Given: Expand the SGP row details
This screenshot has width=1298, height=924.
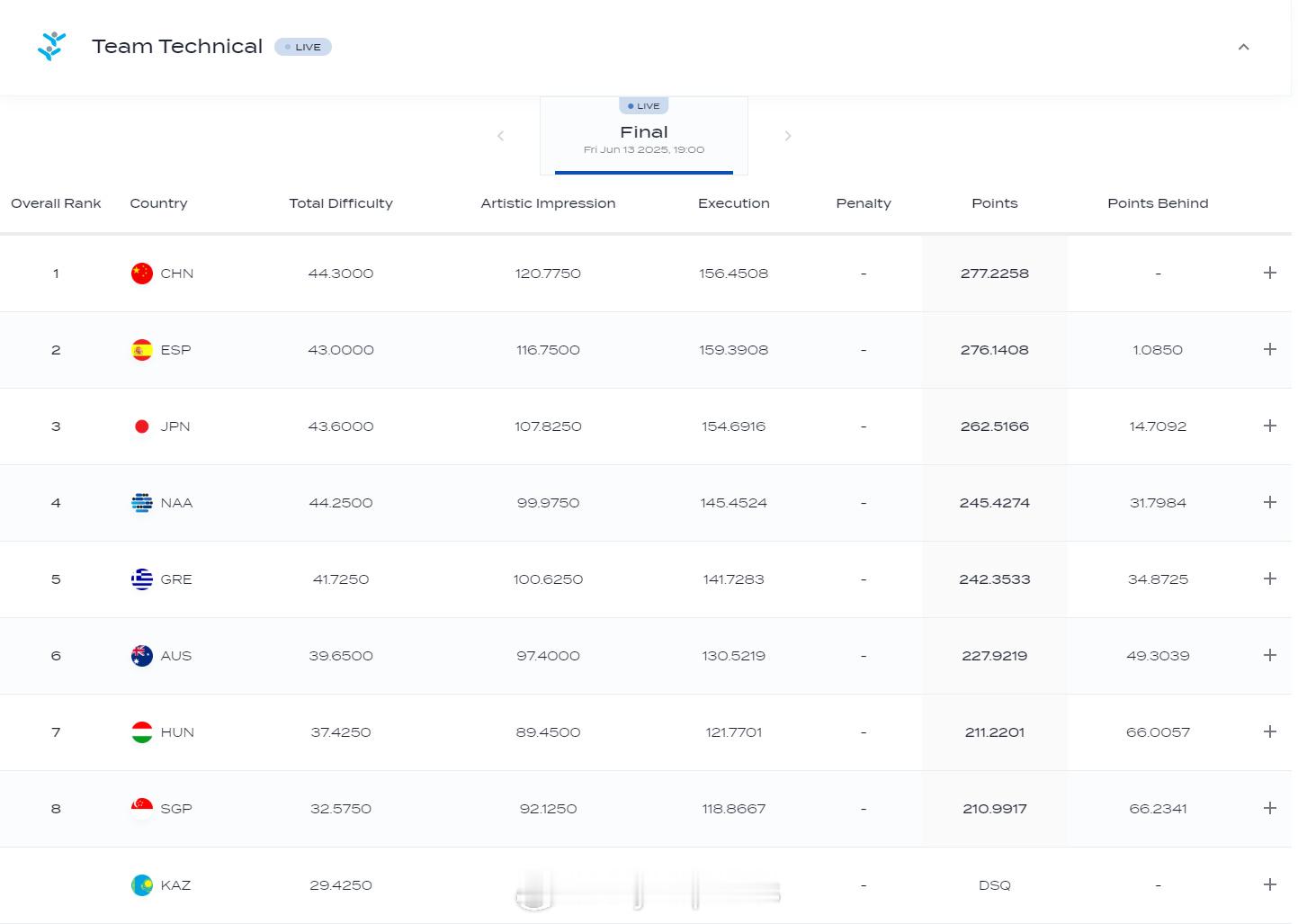Looking at the screenshot, I should coord(1270,808).
